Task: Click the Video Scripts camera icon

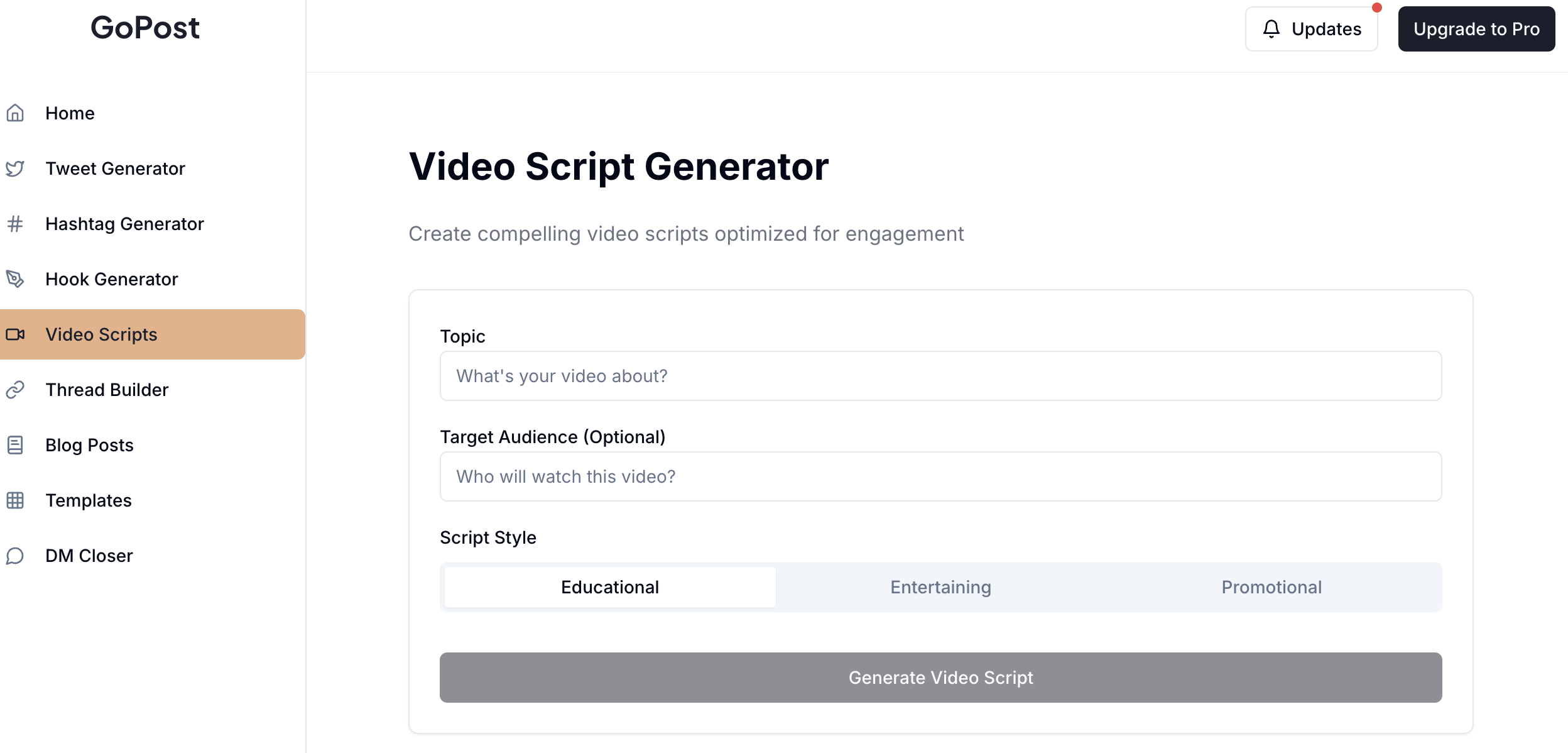Action: tap(15, 334)
